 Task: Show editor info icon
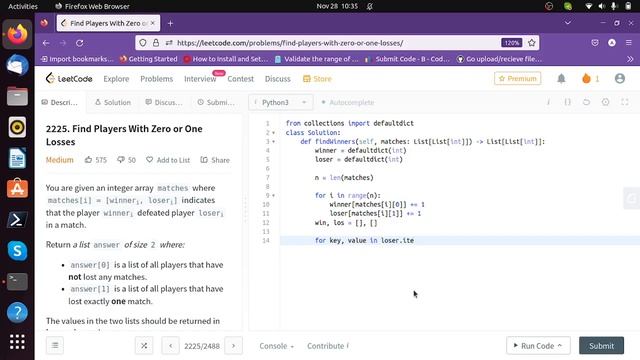(x=548, y=102)
